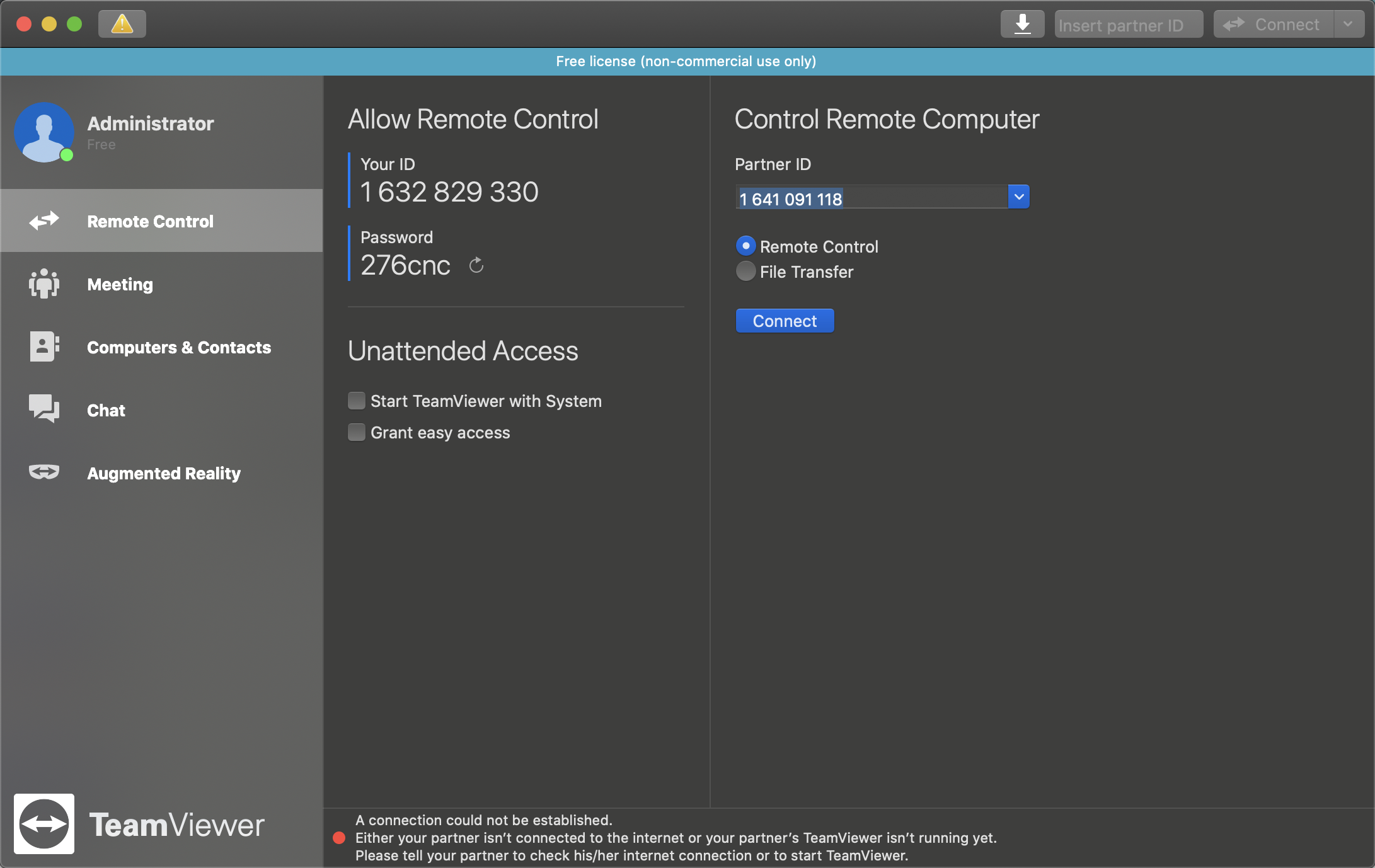
Task: Click the download arrow icon in toolbar
Action: coord(1022,24)
